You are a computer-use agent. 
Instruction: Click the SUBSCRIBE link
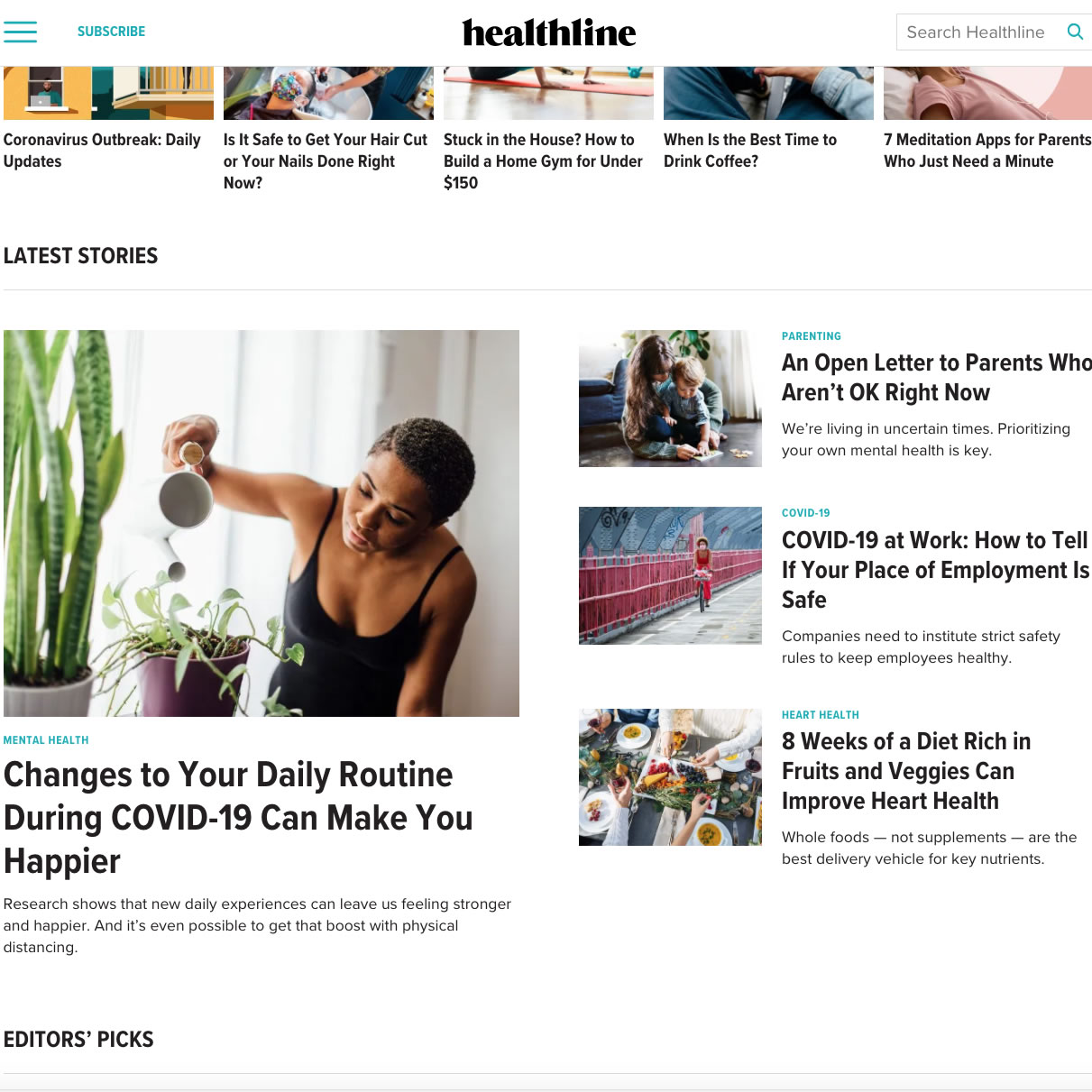(111, 32)
